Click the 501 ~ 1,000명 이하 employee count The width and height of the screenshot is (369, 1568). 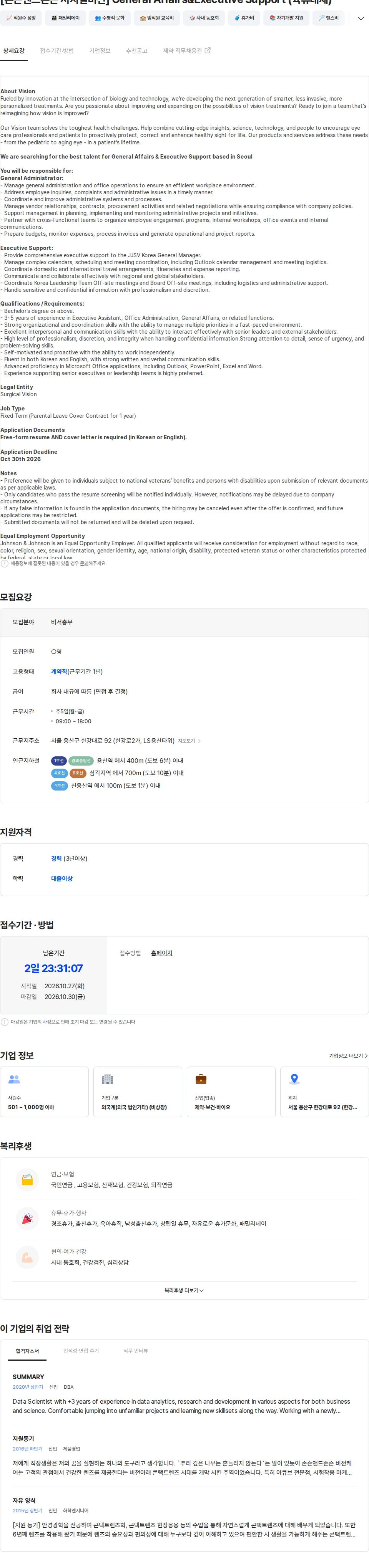coord(31,1107)
